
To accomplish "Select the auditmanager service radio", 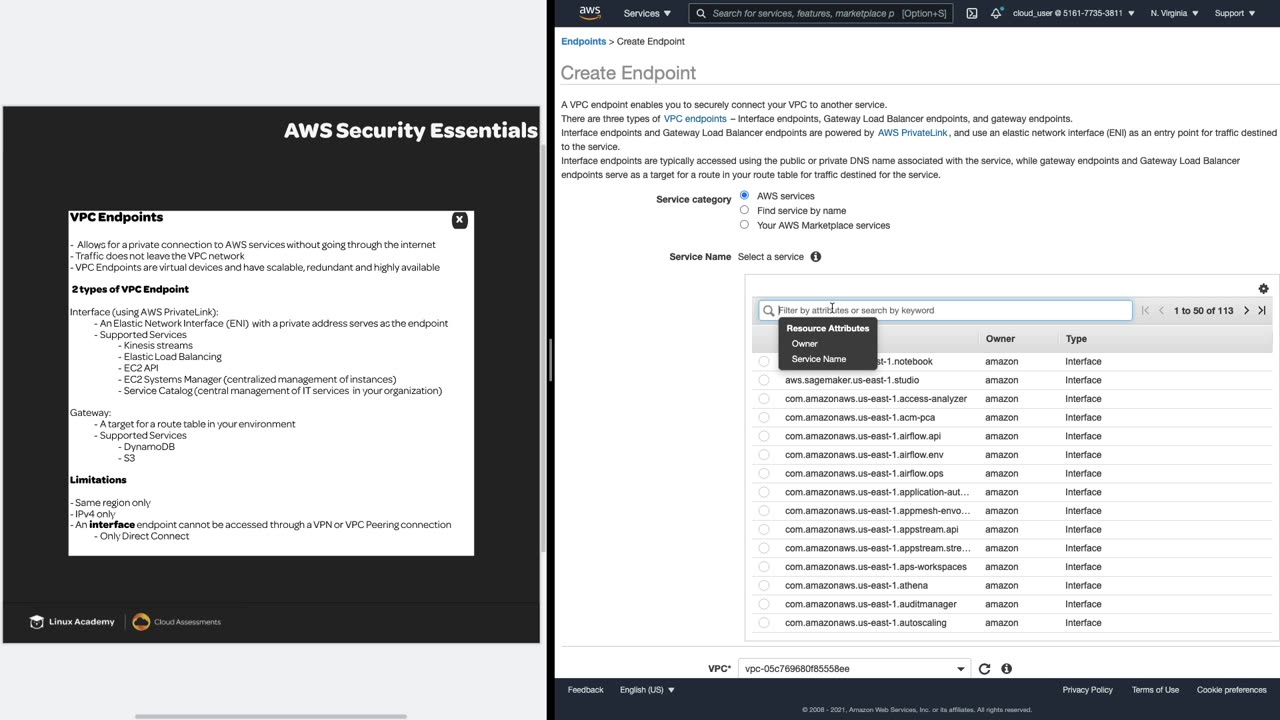I will point(764,604).
